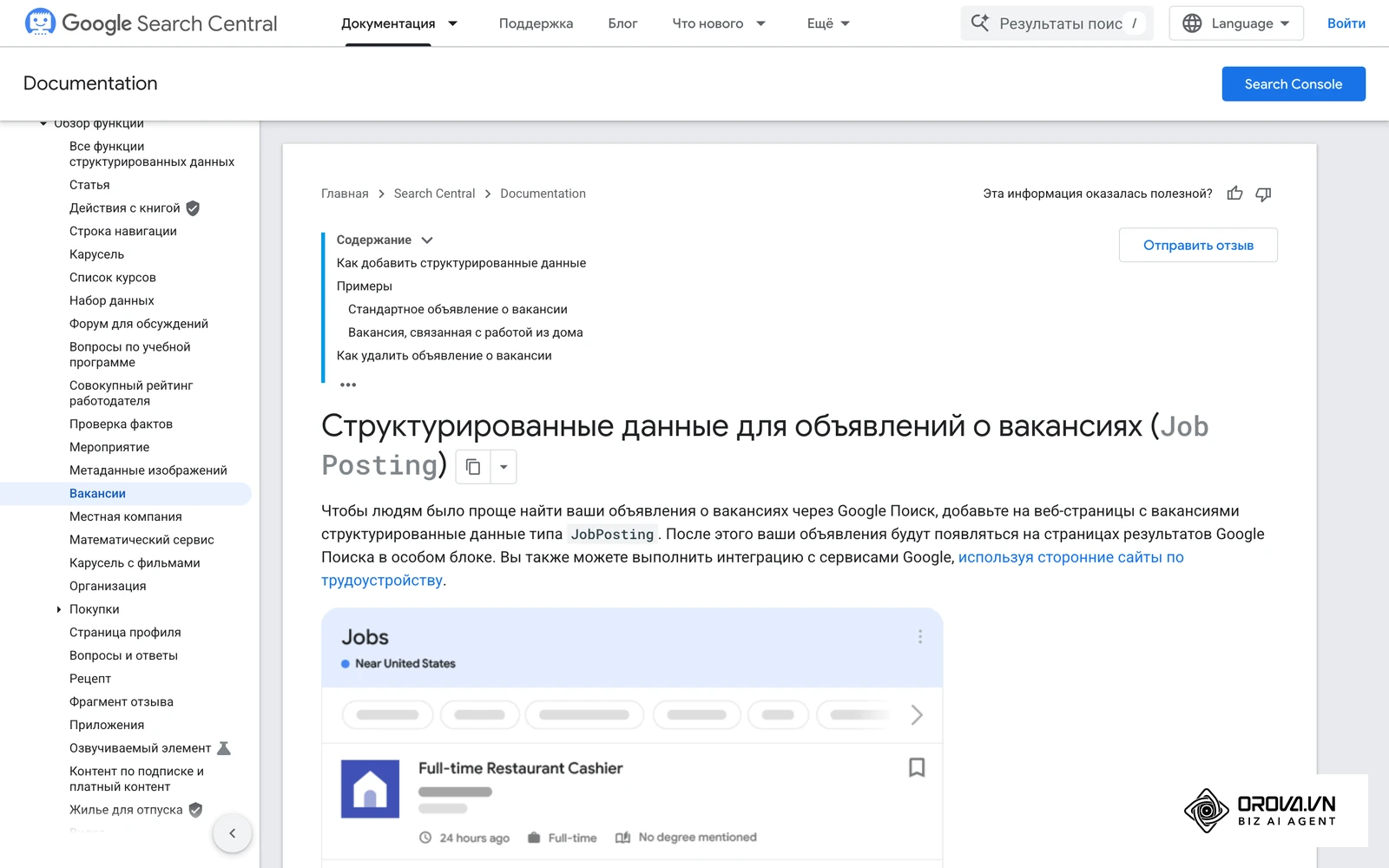Open Вопросы и ответы in the sidebar
The image size is (1389, 868).
(x=123, y=655)
